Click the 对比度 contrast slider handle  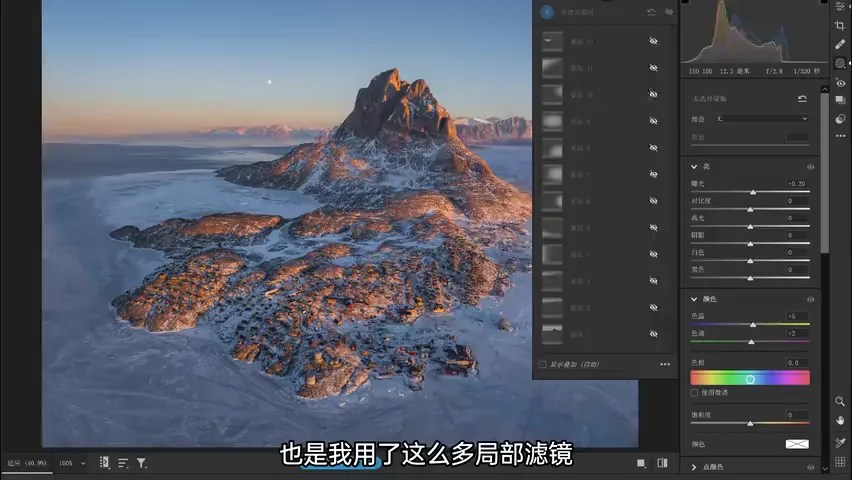coord(750,209)
